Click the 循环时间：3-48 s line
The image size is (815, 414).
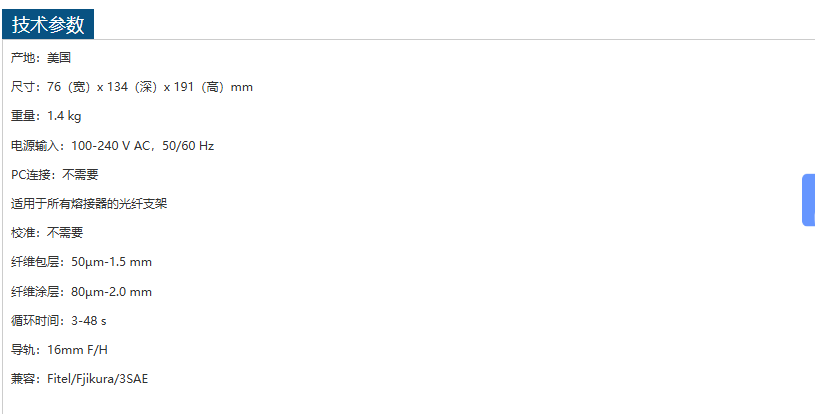pyautogui.click(x=58, y=321)
